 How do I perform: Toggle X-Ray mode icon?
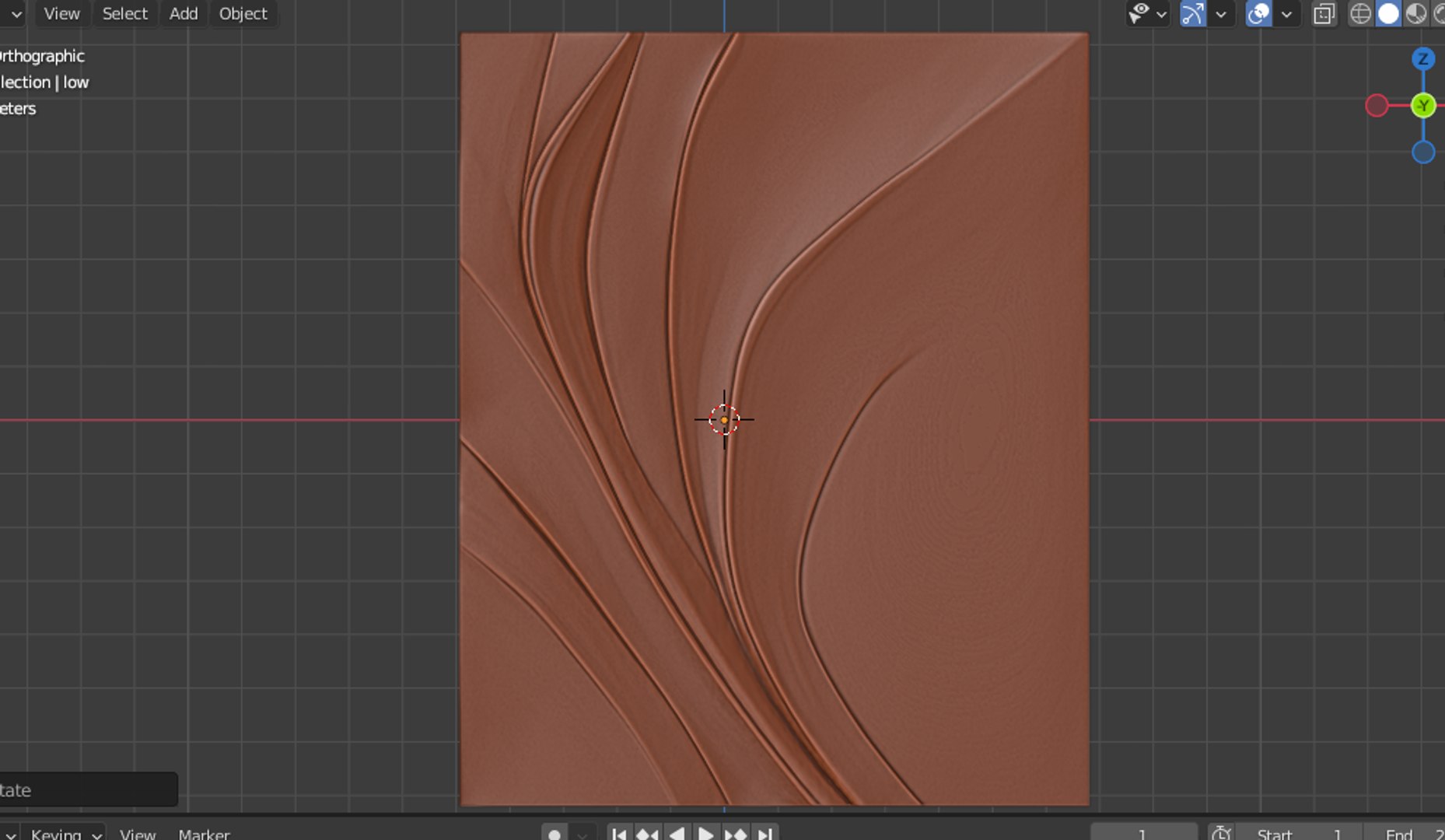click(x=1324, y=13)
